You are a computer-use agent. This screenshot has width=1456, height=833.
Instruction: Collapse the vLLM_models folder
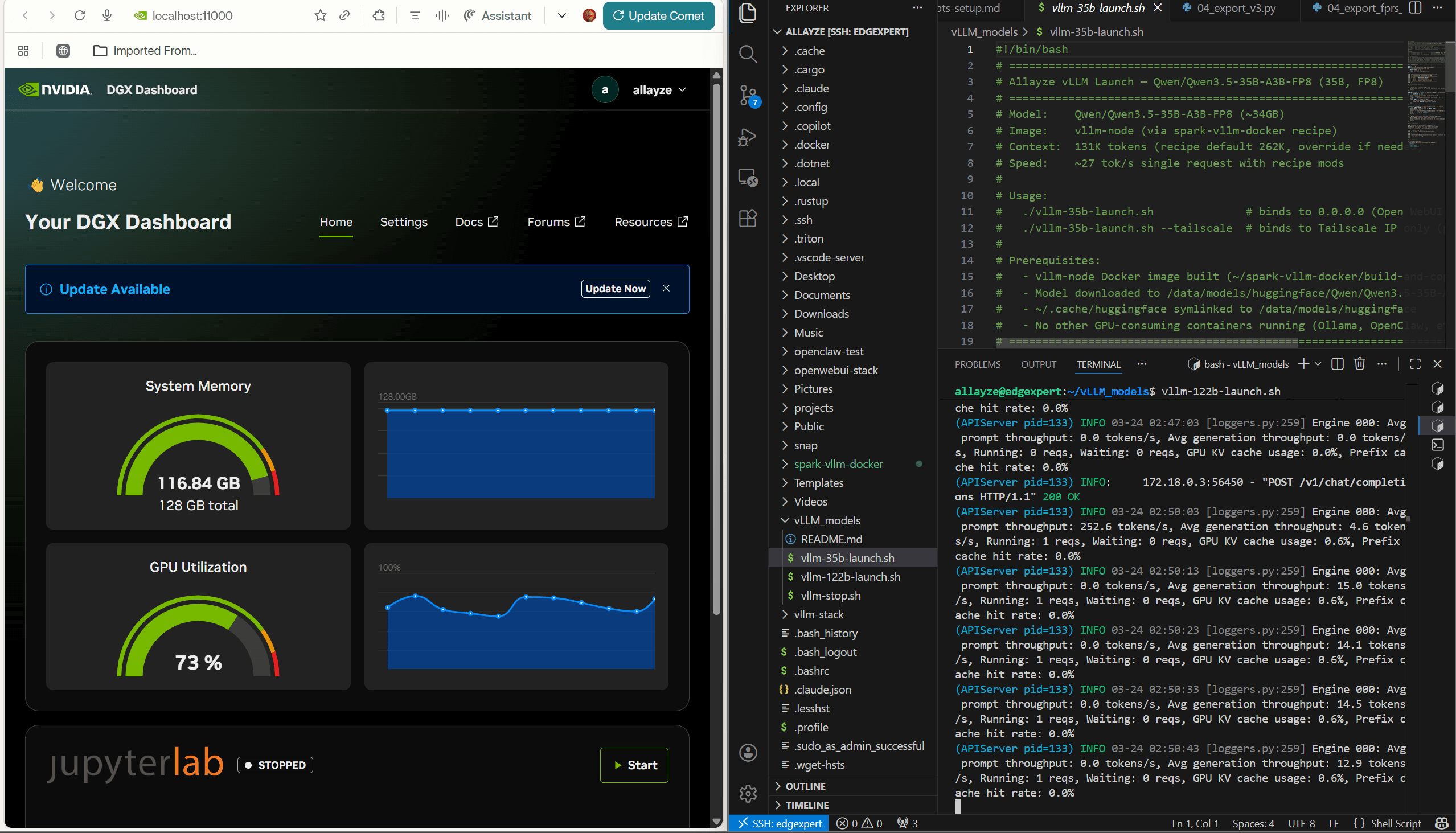(852, 520)
